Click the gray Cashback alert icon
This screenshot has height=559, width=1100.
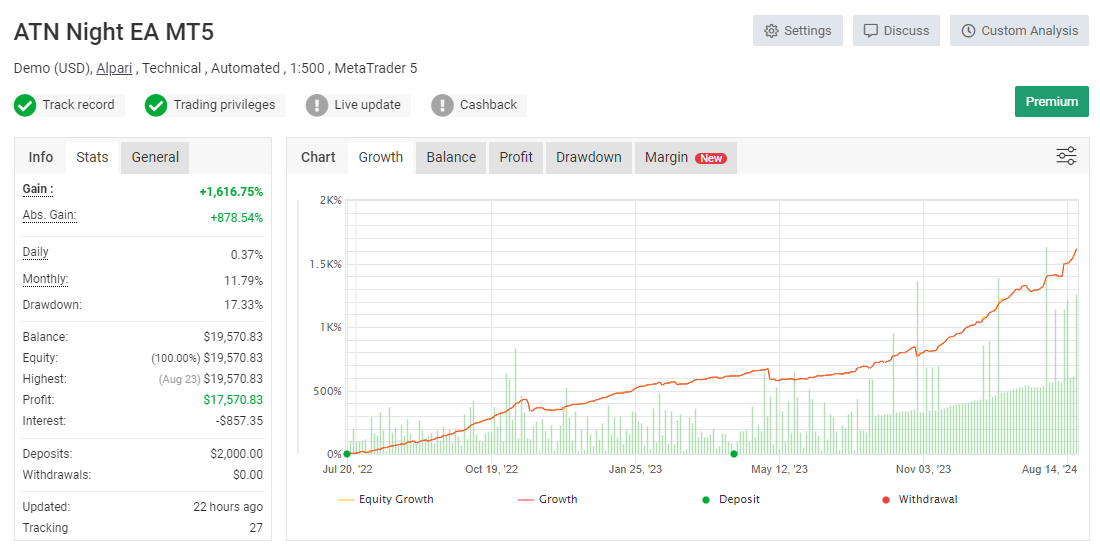pyautogui.click(x=442, y=105)
